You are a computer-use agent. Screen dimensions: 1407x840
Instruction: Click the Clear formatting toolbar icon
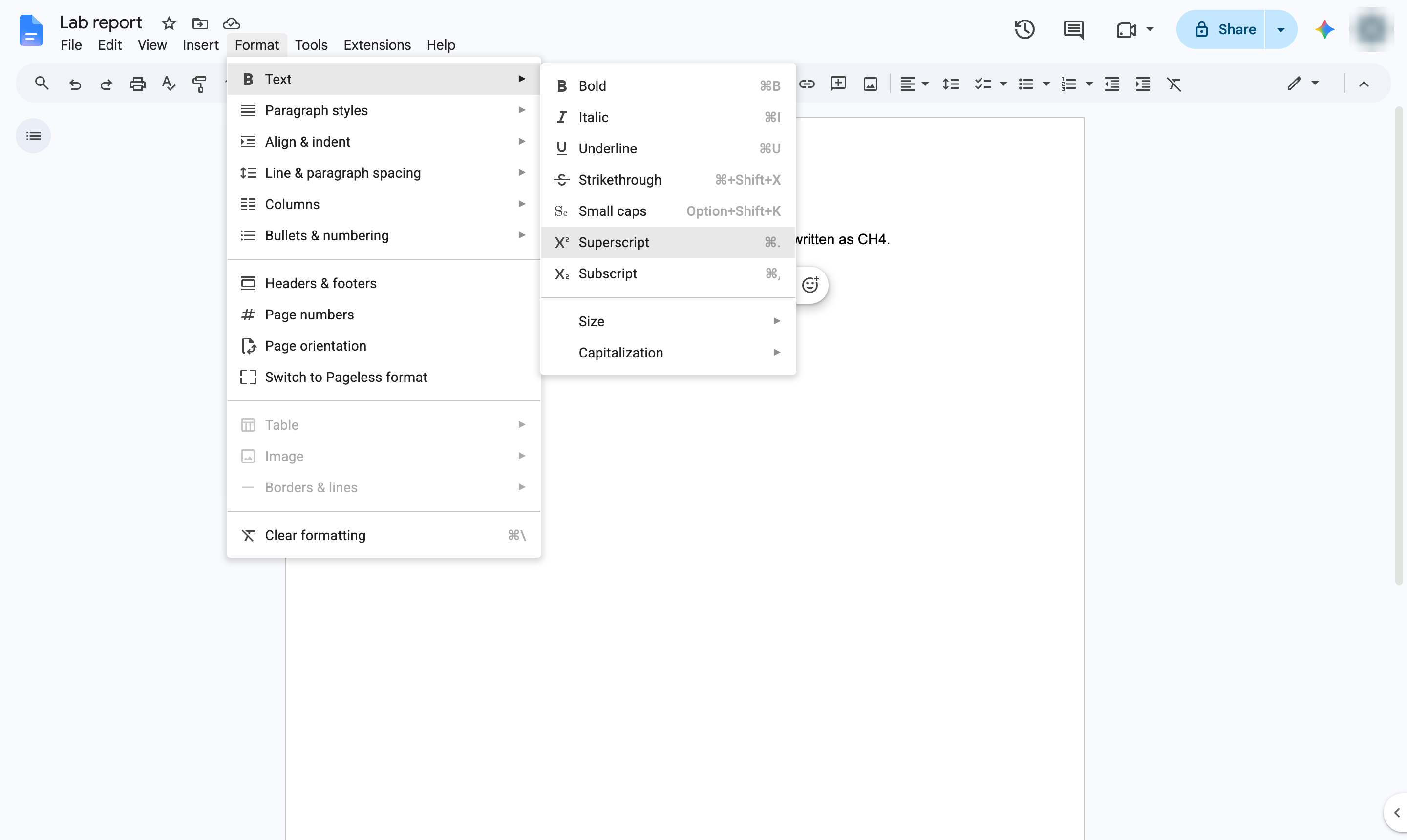click(x=1174, y=84)
